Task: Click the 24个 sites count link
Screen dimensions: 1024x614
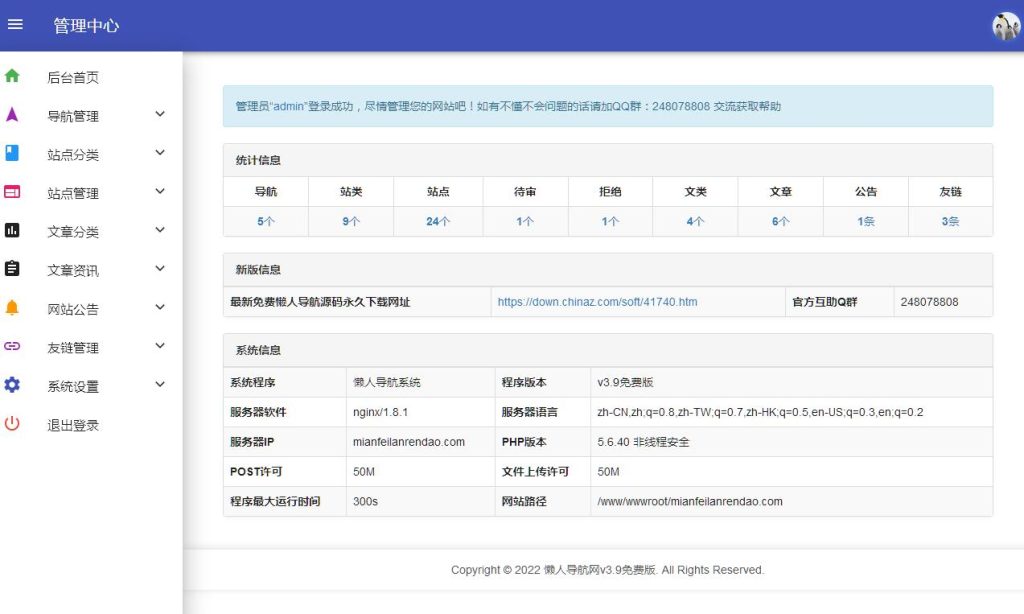Action: pyautogui.click(x=438, y=221)
